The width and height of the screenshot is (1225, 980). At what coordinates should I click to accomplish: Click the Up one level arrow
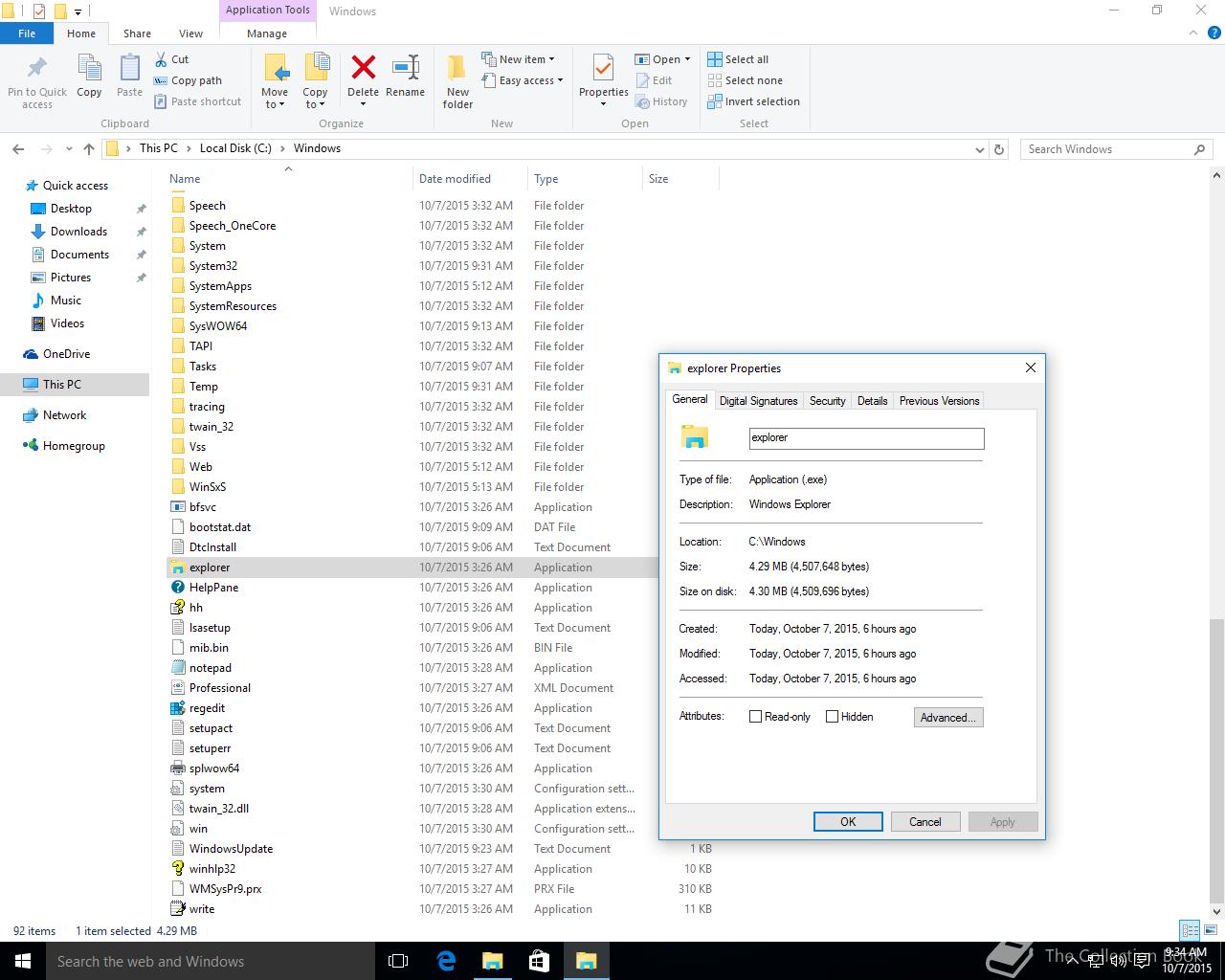tap(89, 149)
